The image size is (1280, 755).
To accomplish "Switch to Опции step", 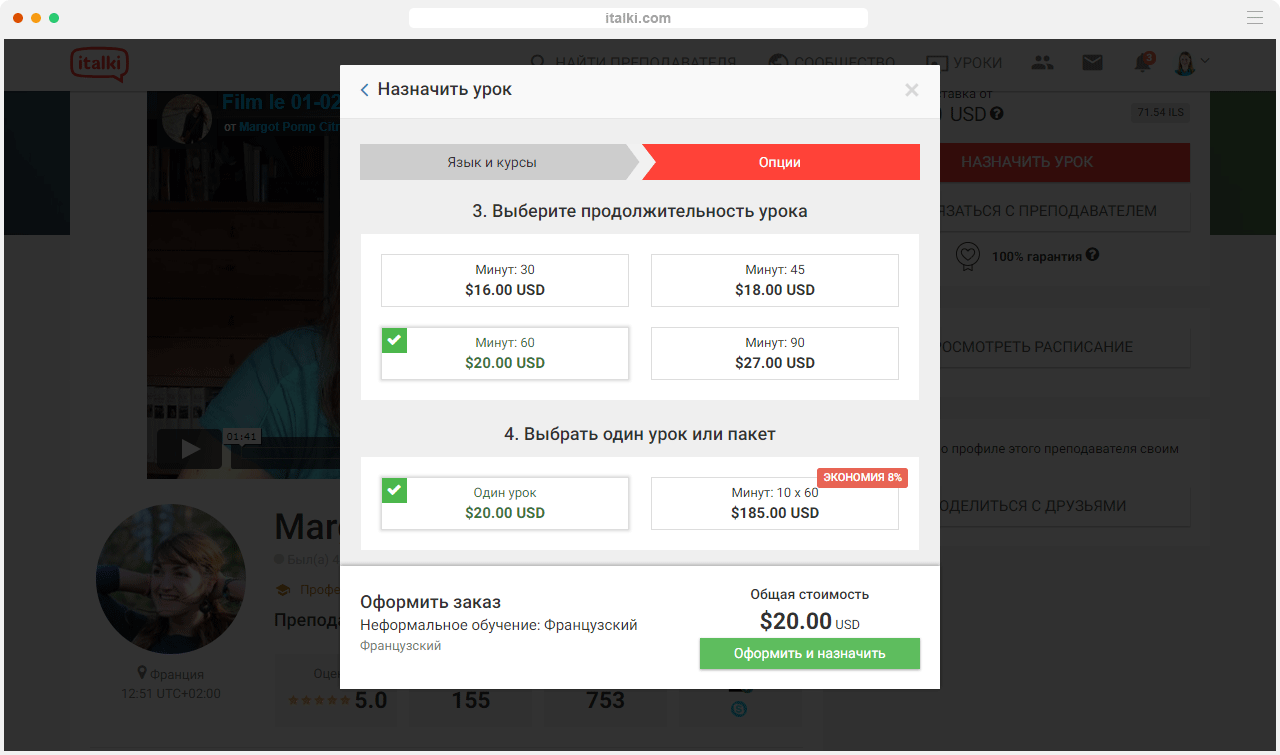I will (x=780, y=162).
